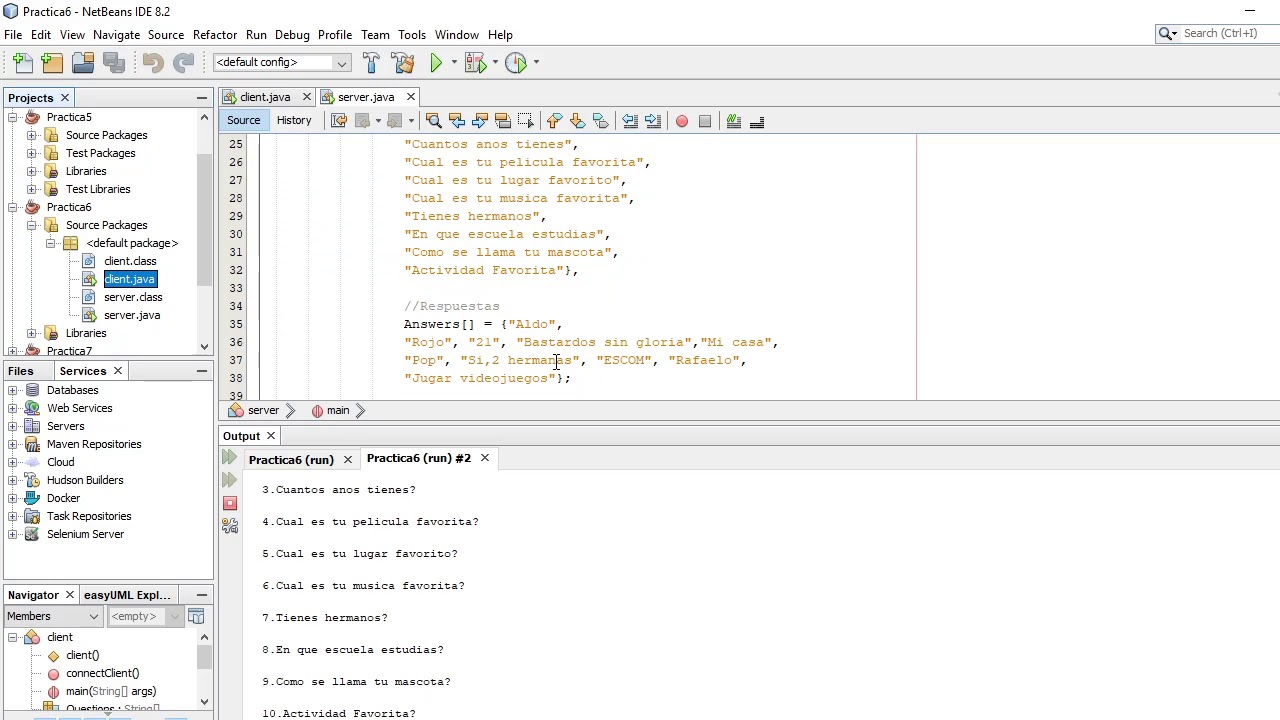Click the Clean and Build Project icon
This screenshot has height=720, width=1280.
[404, 62]
